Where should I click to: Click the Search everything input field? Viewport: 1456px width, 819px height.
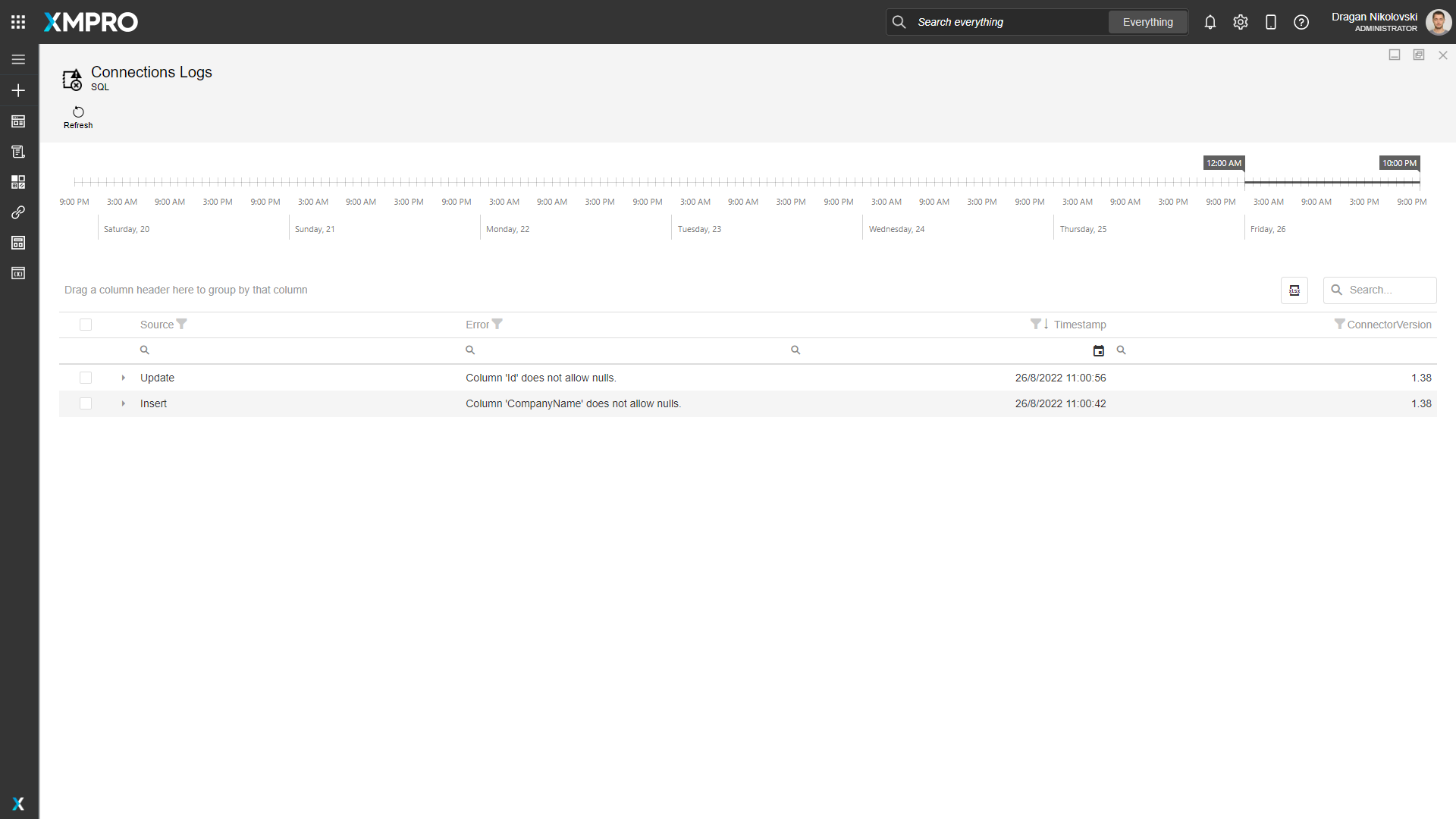coord(1001,22)
